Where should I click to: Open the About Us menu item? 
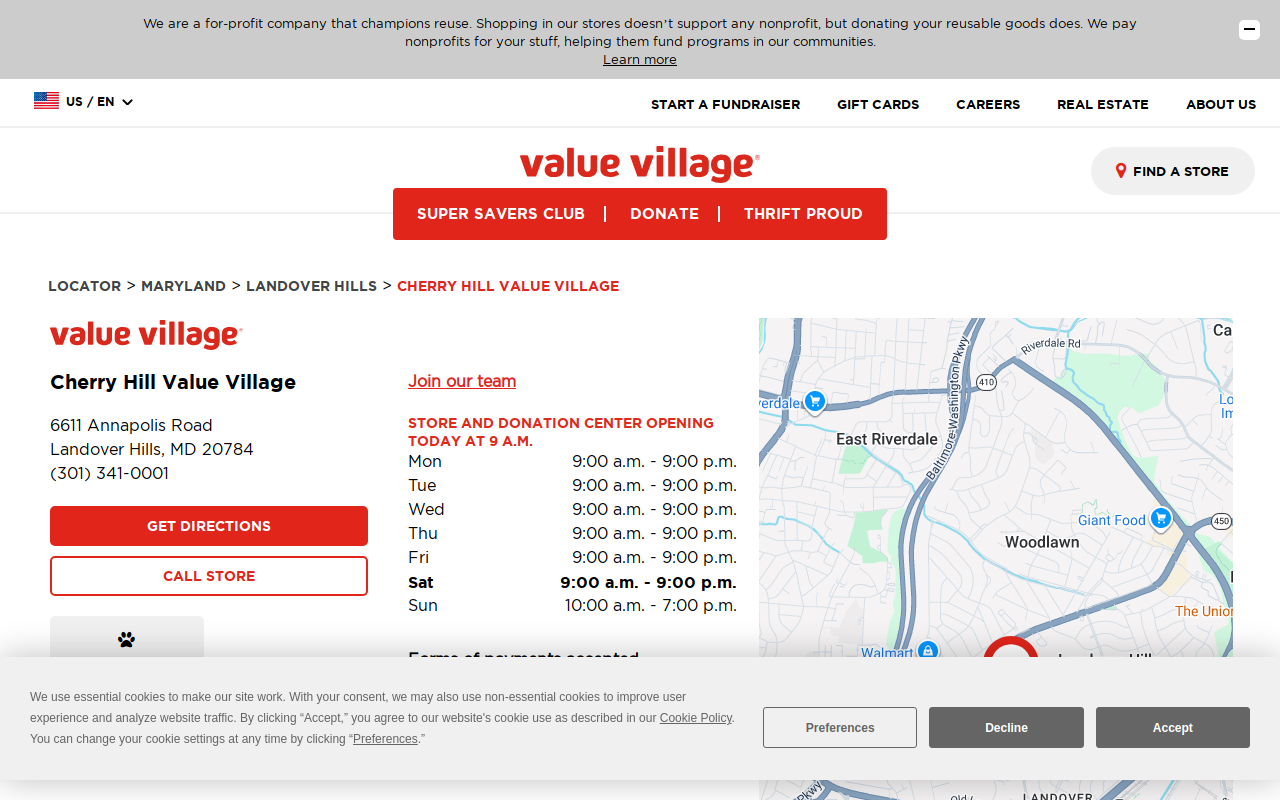pyautogui.click(x=1221, y=104)
